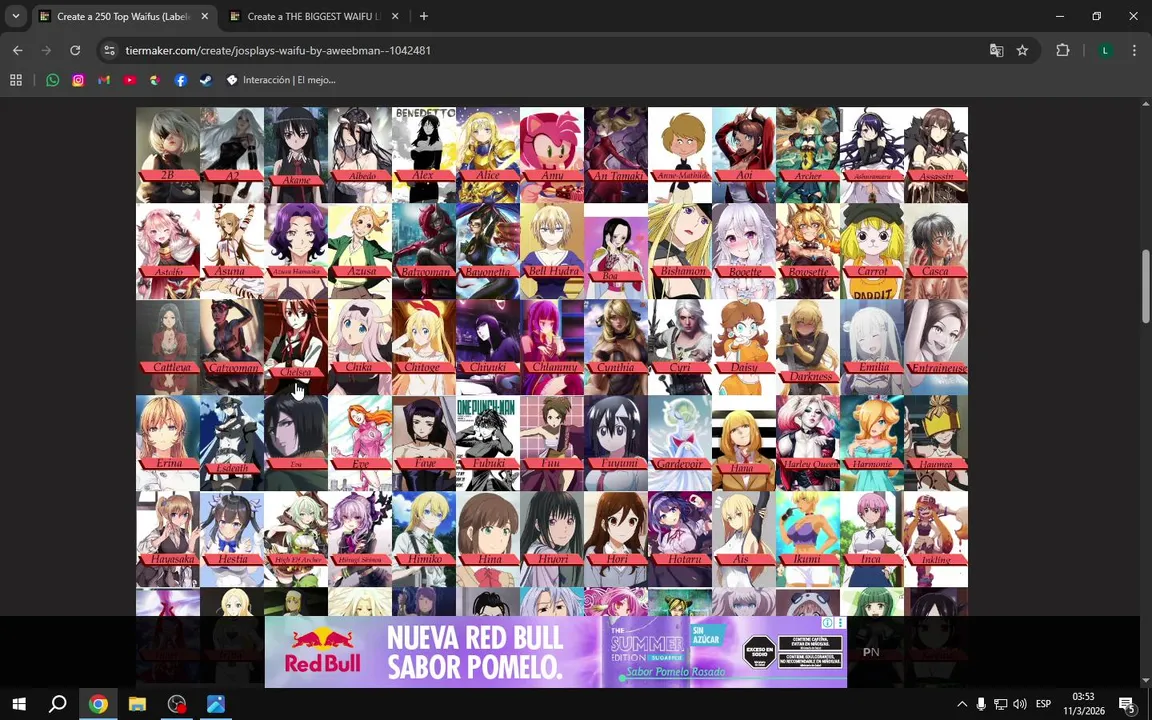Bookmark this page with the star
The image size is (1152, 720).
point(1022,51)
